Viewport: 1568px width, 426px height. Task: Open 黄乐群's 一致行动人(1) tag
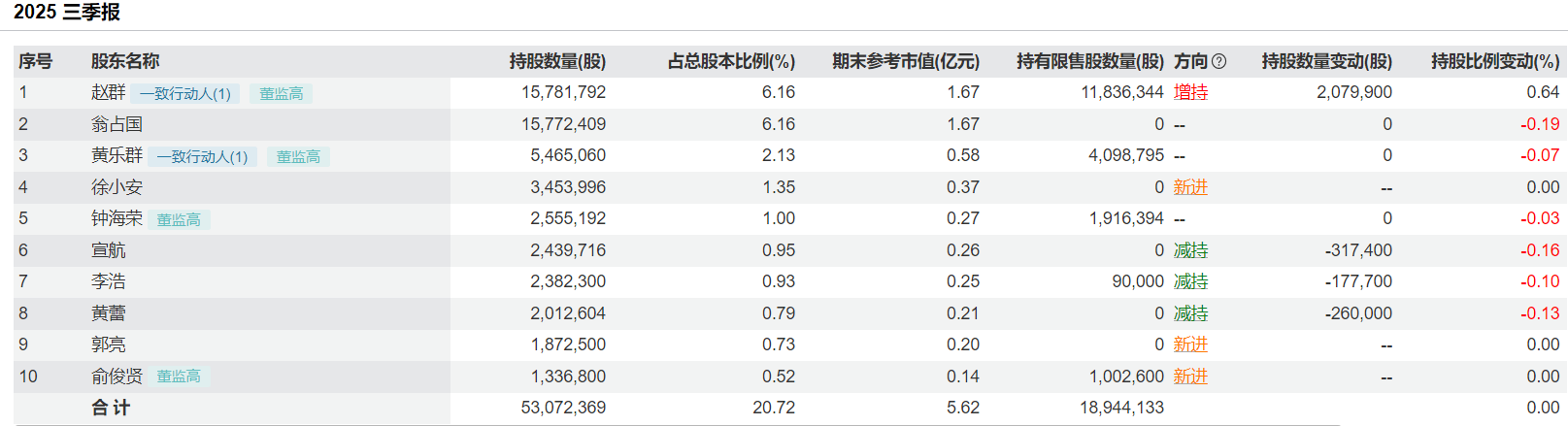coord(202,156)
